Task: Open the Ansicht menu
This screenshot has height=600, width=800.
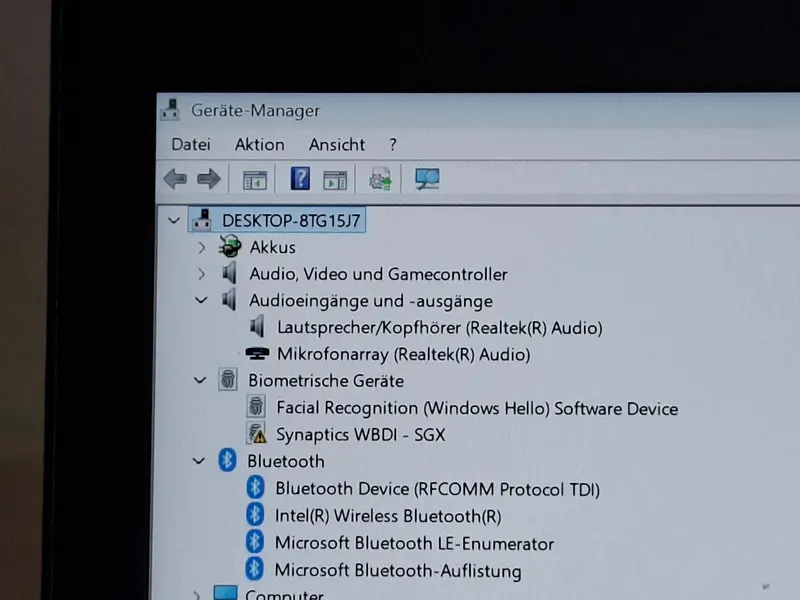Action: 337,145
